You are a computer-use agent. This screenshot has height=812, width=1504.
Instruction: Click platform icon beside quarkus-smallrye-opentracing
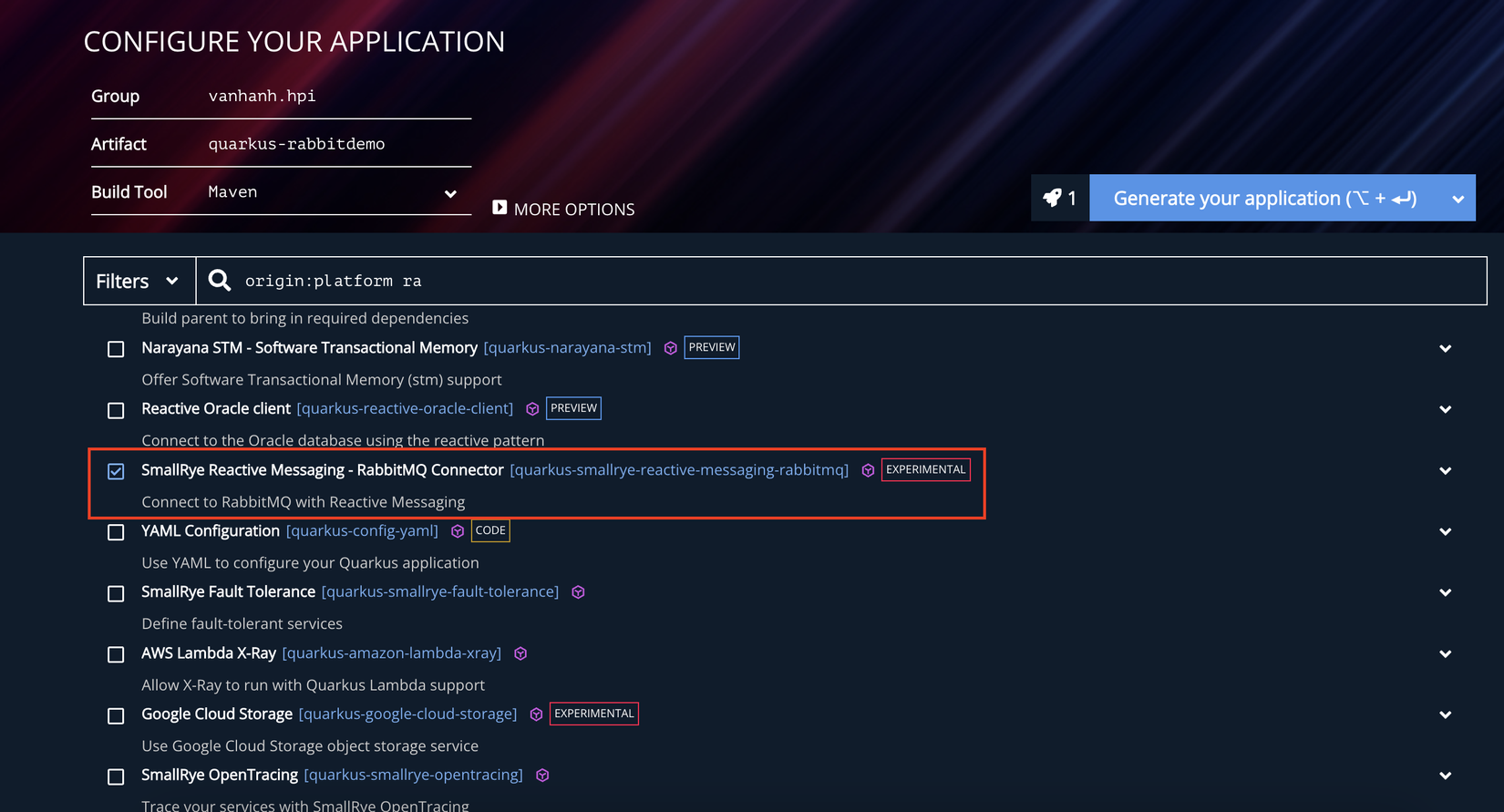[x=542, y=776]
